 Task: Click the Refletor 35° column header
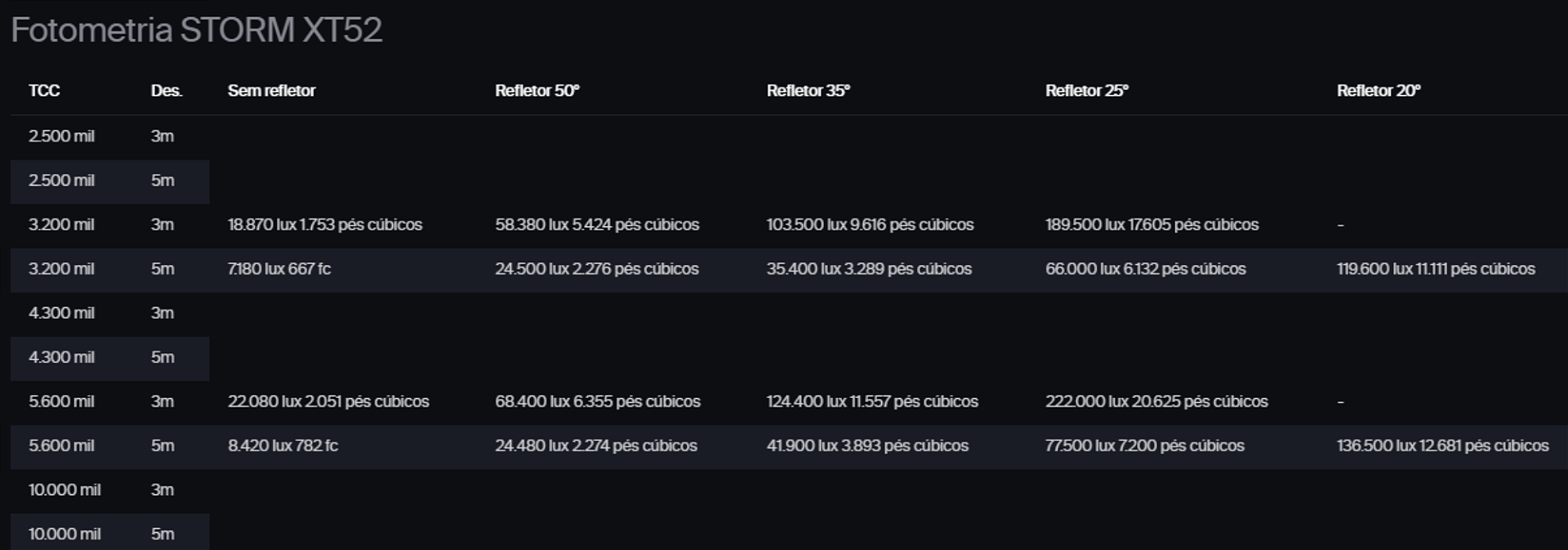(x=808, y=91)
